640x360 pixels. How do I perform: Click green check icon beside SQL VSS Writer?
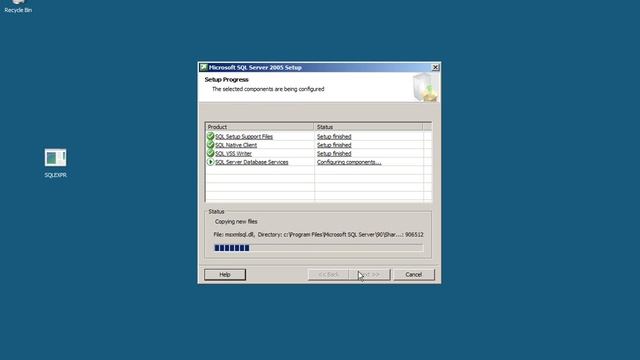[210, 153]
